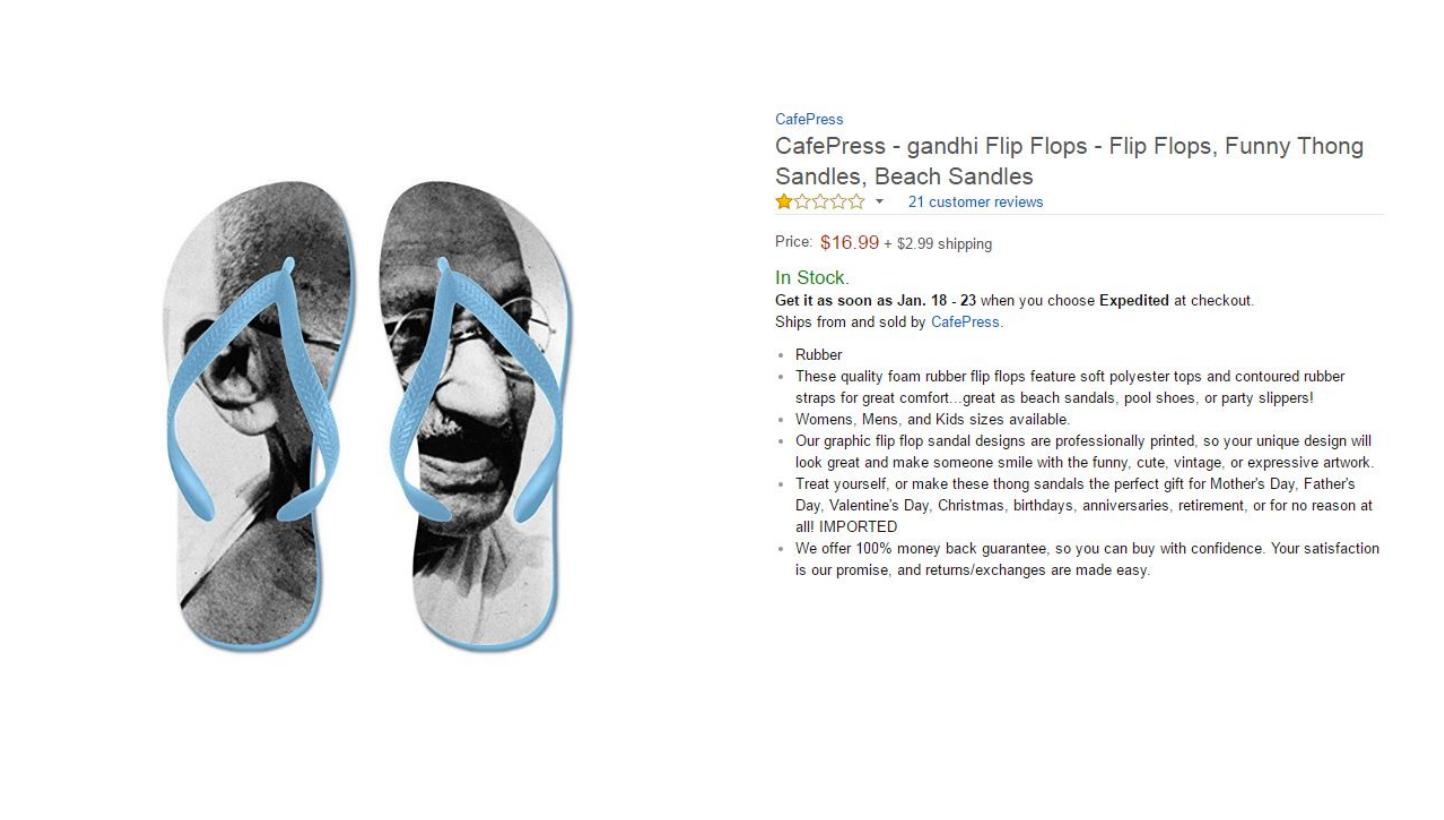Click the $16.99 price
1444x820 pixels.
pyautogui.click(x=849, y=242)
